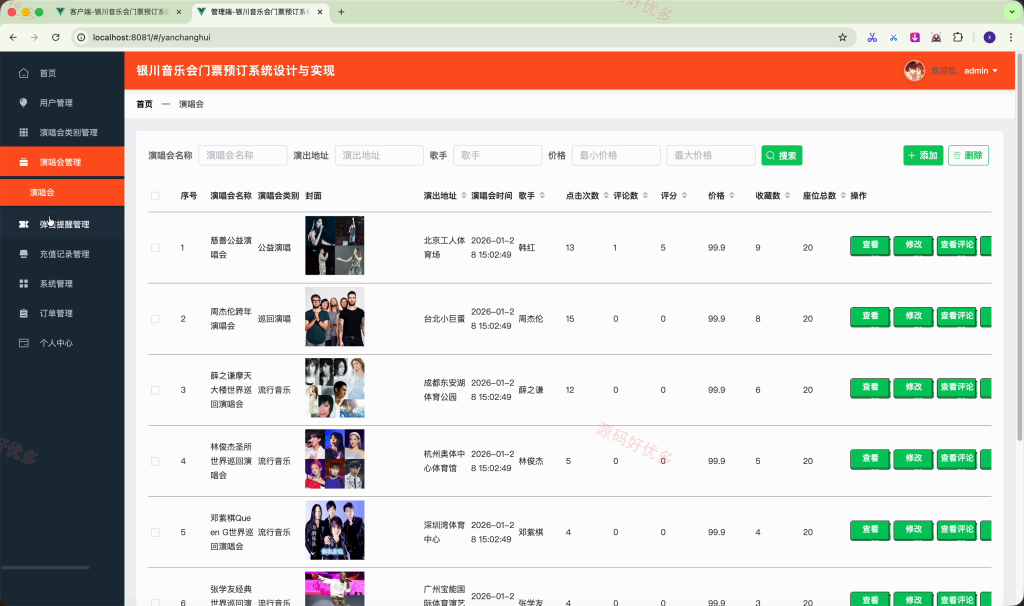Sort by 座位总数 column

pyautogui.click(x=843, y=195)
